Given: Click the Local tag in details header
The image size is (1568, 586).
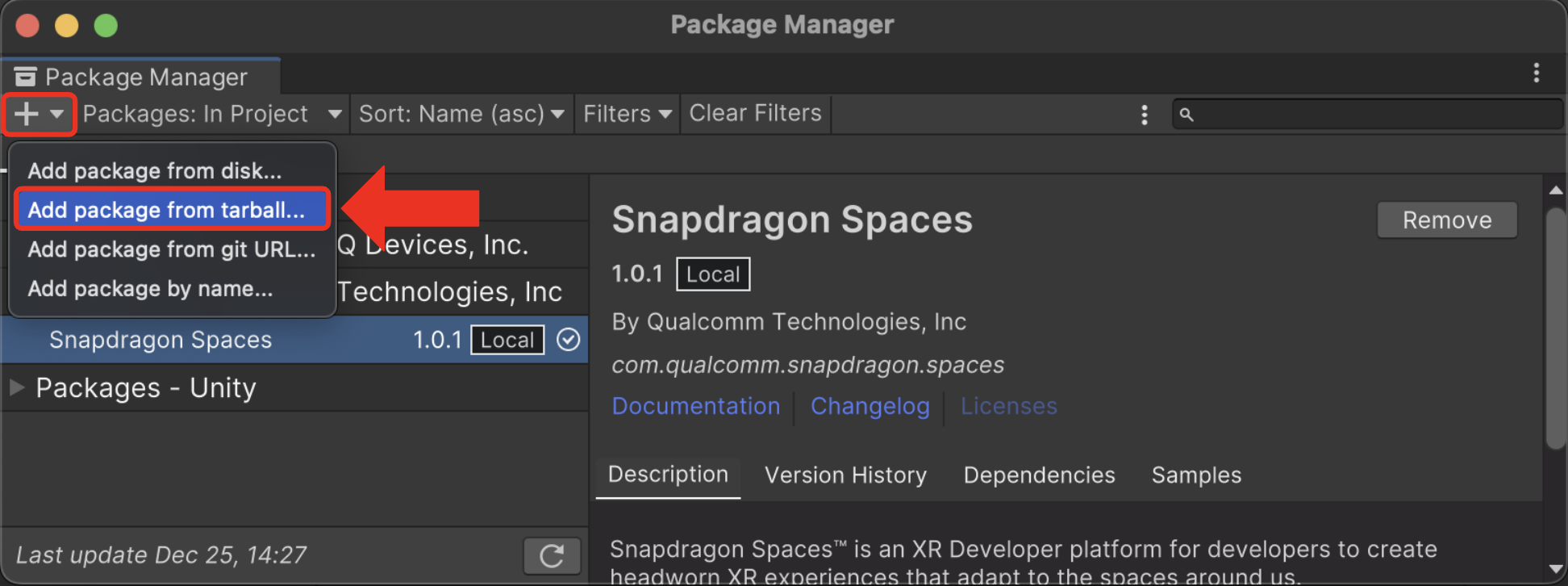Looking at the screenshot, I should (x=713, y=274).
